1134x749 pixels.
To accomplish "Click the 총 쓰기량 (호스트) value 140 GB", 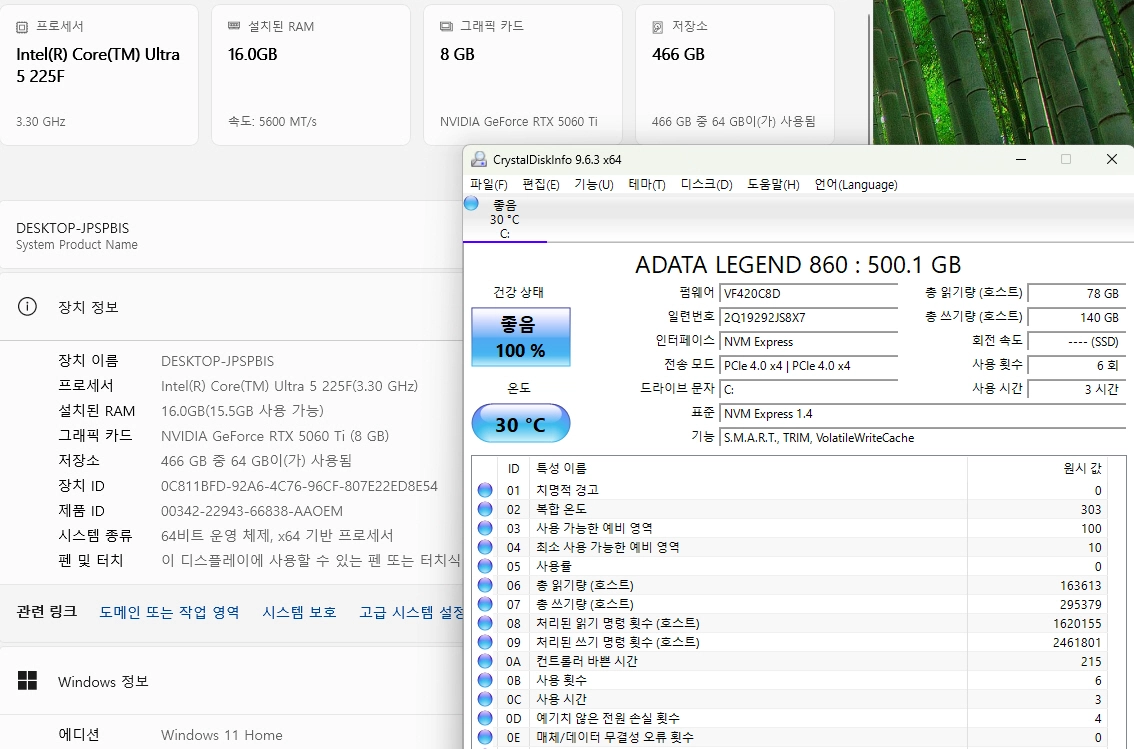I will (1076, 317).
